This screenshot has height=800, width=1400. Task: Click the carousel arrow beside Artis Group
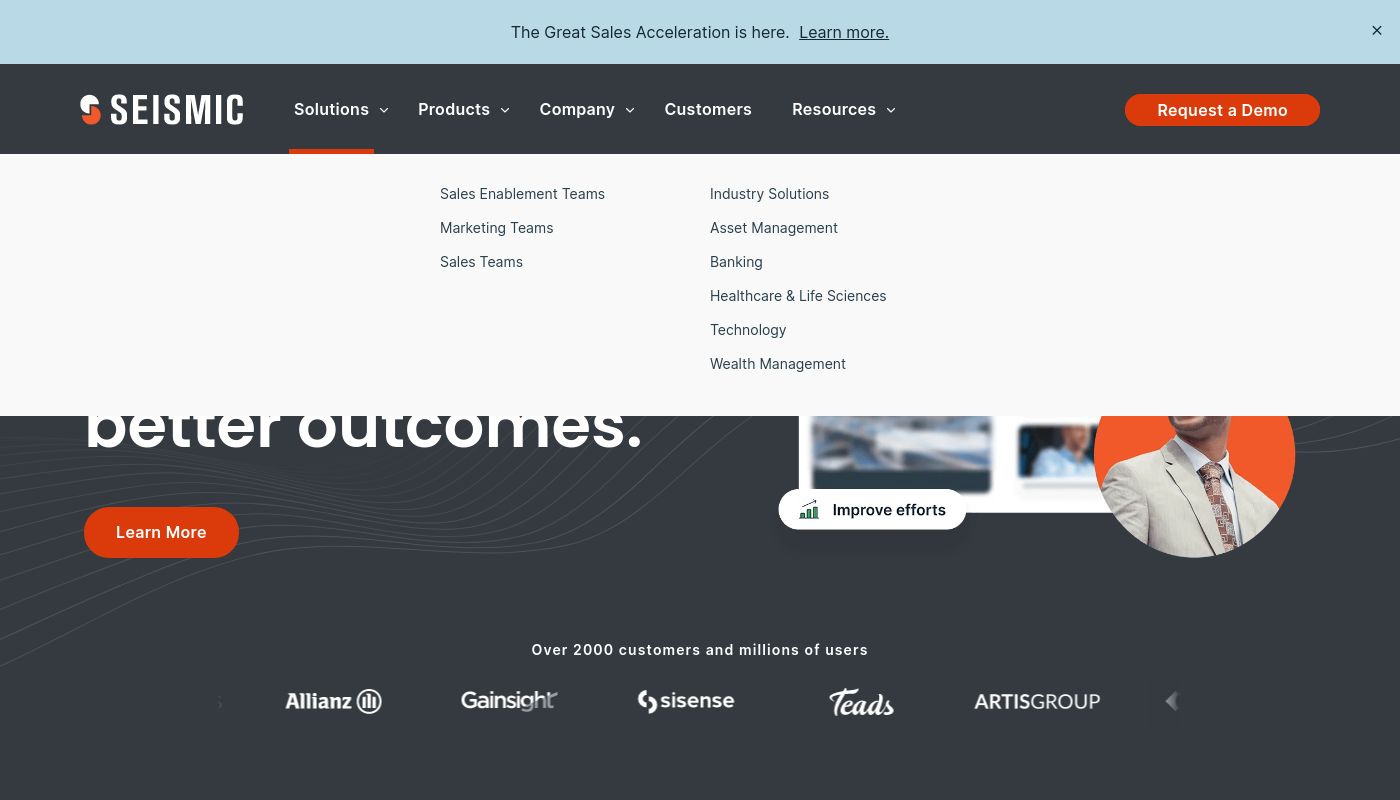[x=1172, y=701]
